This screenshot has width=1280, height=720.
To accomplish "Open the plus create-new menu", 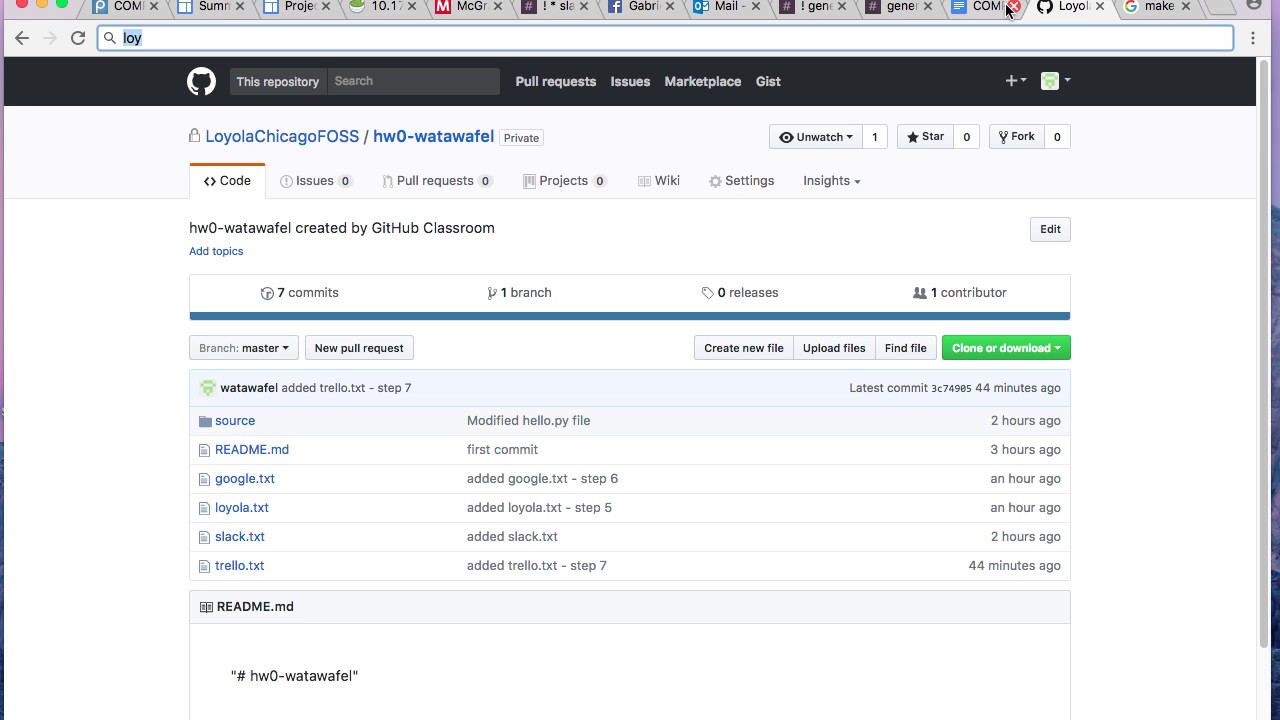I will [1015, 81].
